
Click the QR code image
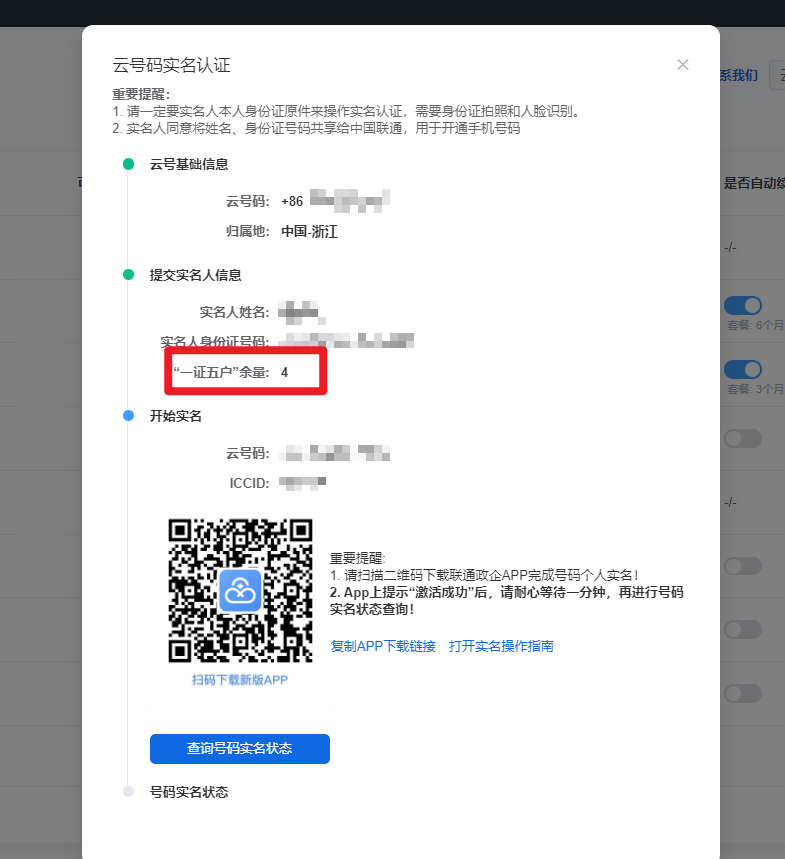(240, 591)
